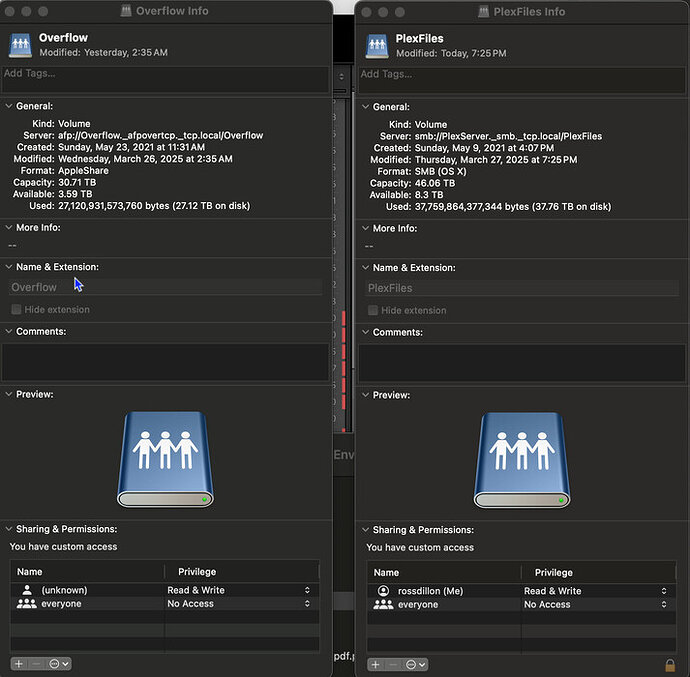
Task: Click the (unknown) user icon in Overflow permissions
Action: click(27, 590)
